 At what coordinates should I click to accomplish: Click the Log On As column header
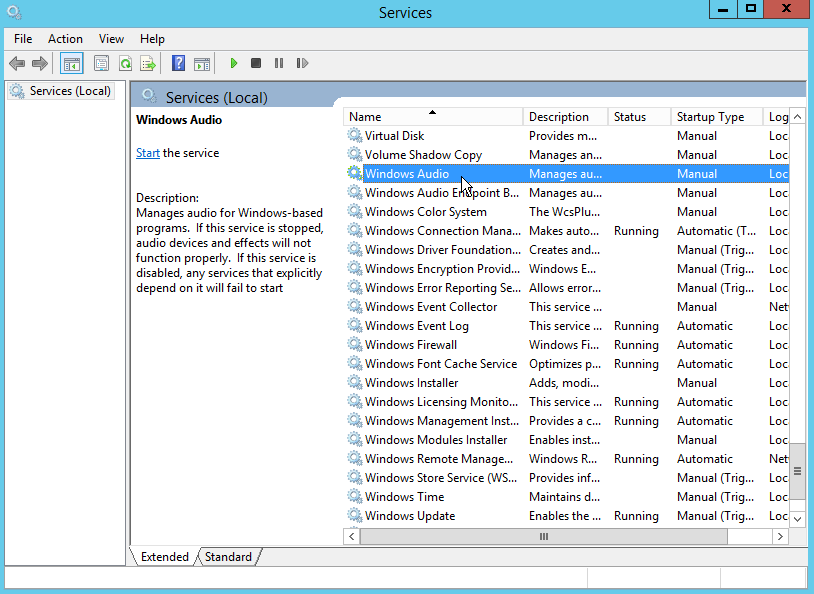pos(778,117)
